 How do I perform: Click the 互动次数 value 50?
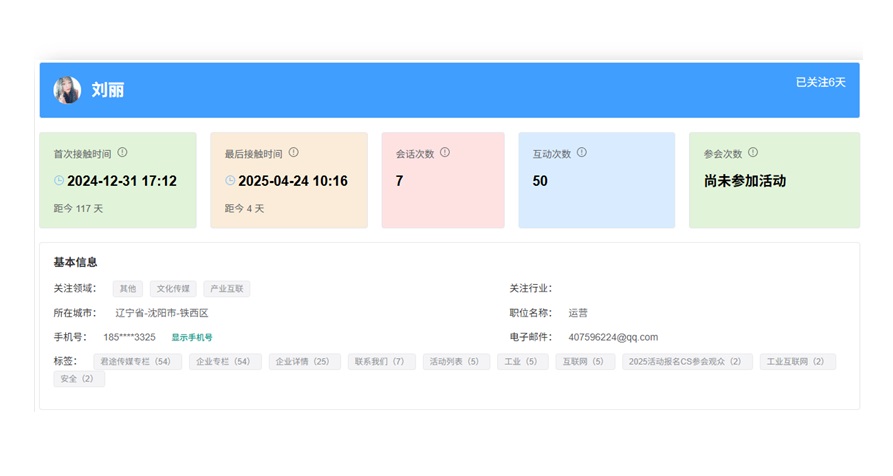coord(540,181)
